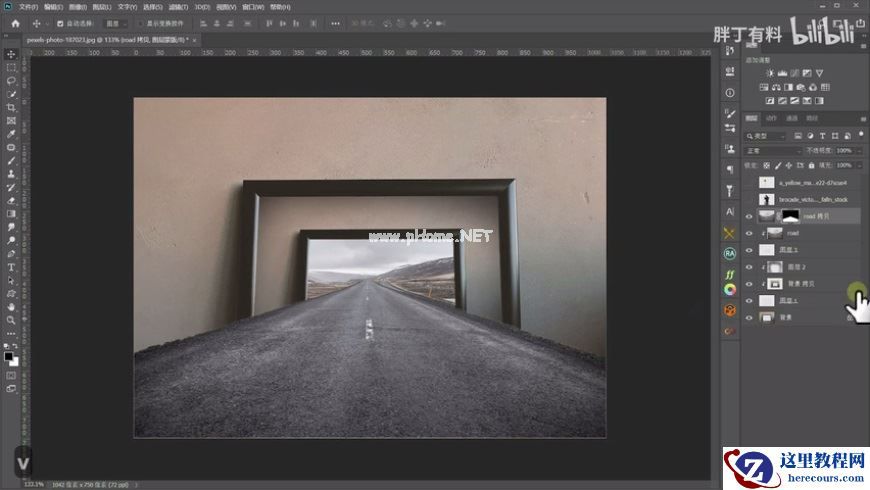Screen dimensions: 870x490
Task: Select the Lasso tool
Action: point(11,81)
